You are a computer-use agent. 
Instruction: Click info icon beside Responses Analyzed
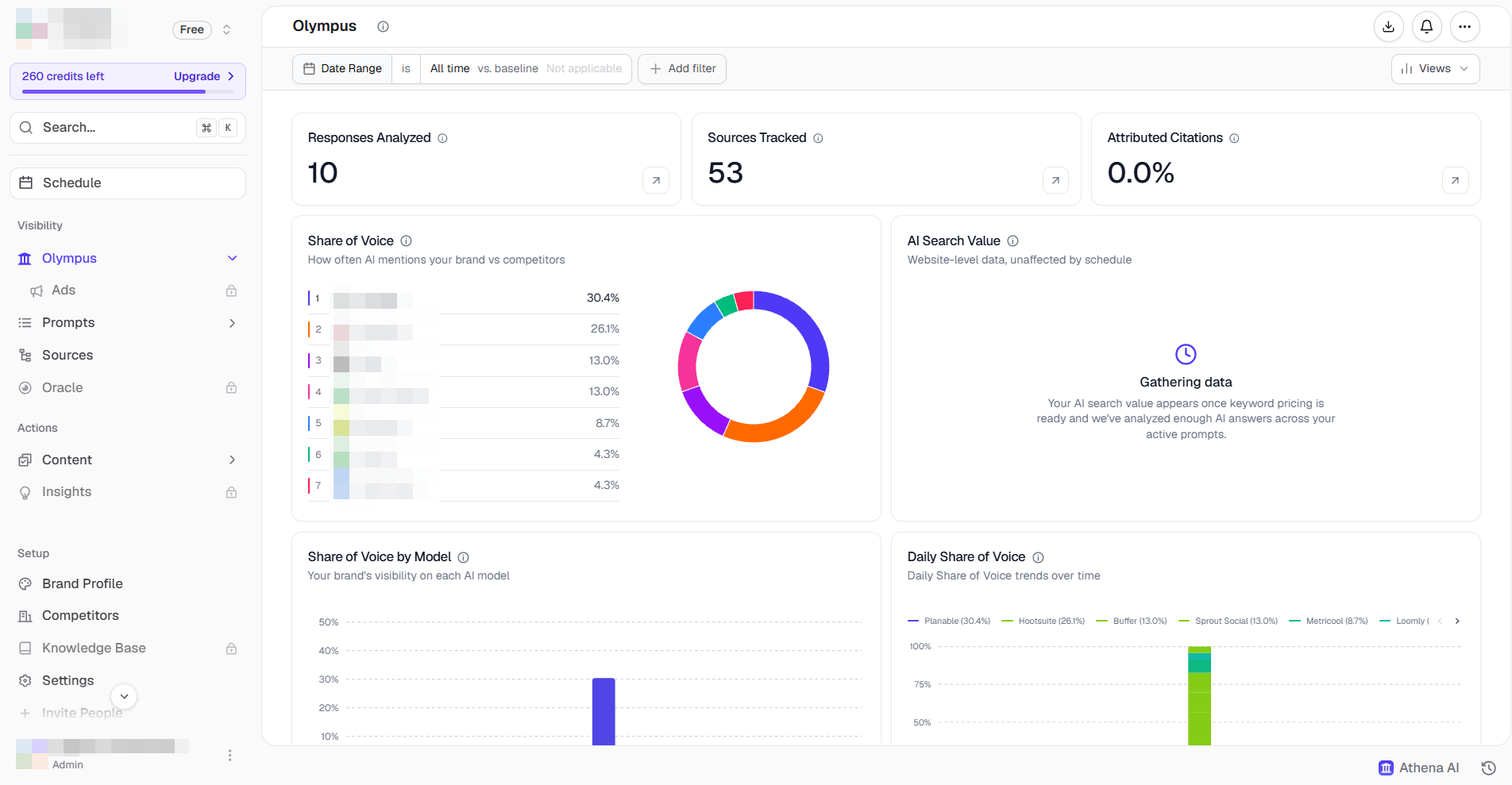(442, 138)
